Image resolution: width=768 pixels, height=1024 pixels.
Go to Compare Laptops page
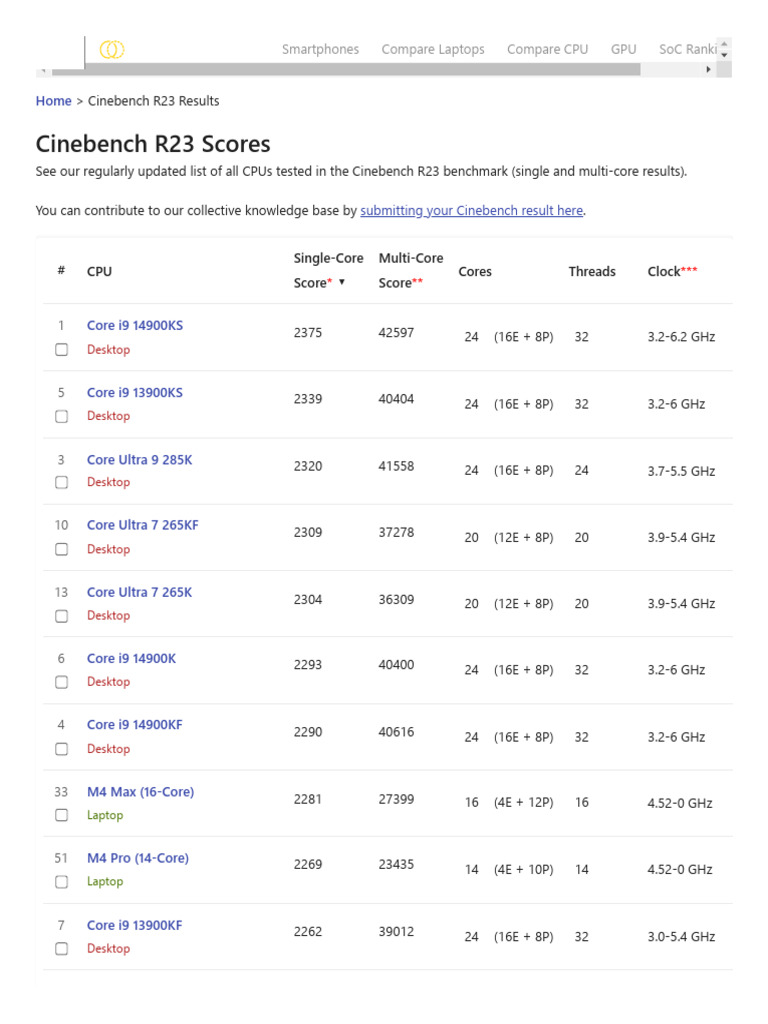point(433,49)
